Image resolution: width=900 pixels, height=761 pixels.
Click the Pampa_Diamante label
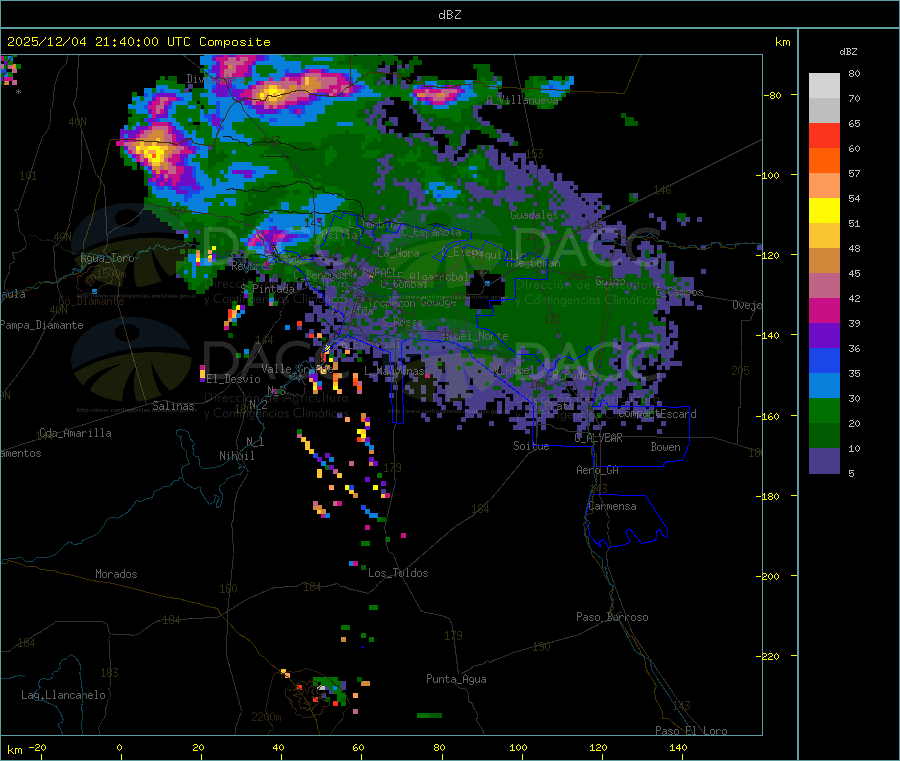pyautogui.click(x=42, y=325)
